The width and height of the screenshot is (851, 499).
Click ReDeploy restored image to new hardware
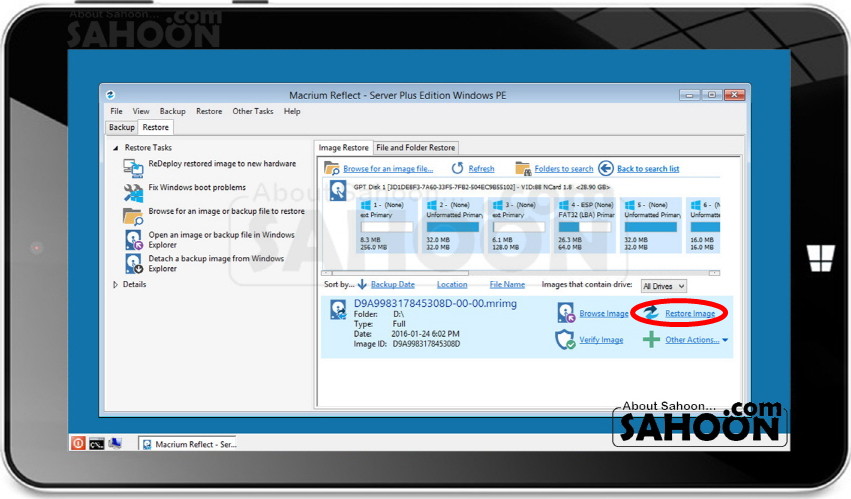[223, 163]
